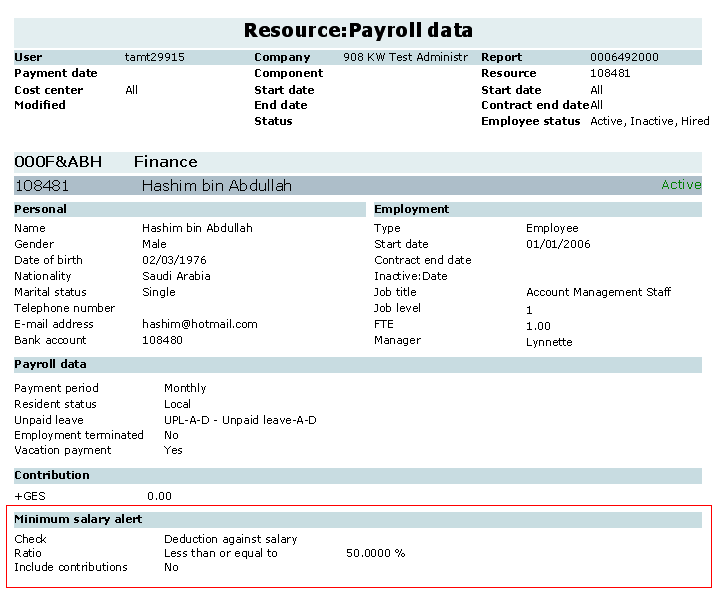Screen dimensions: 722x603
Task: Select cost center code "000F&ABH"
Action: (x=58, y=162)
